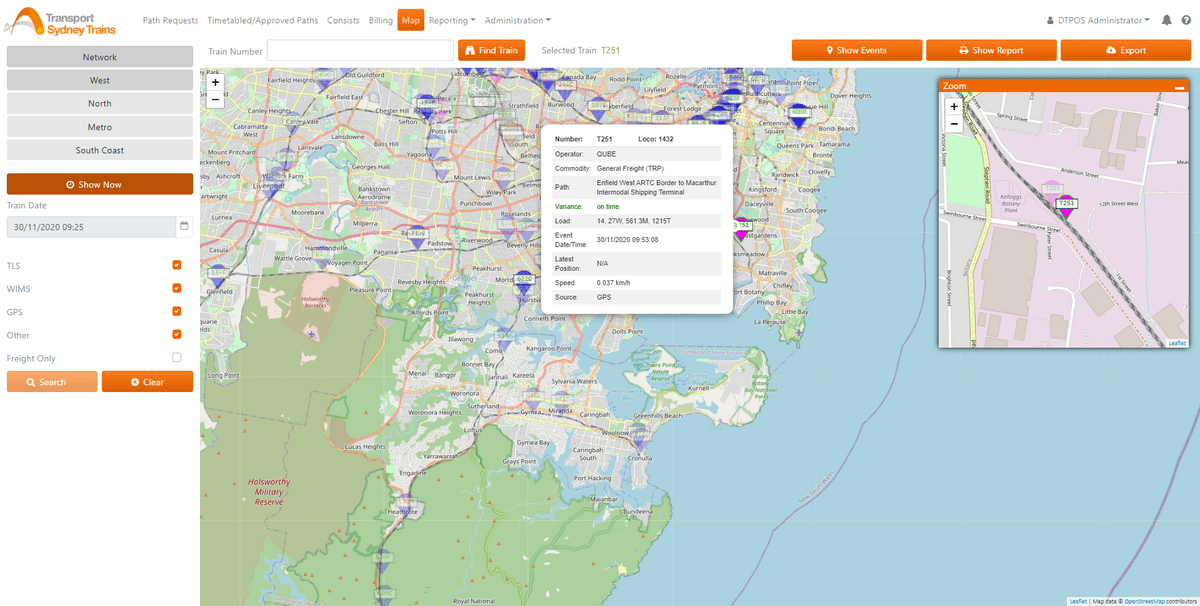The width and height of the screenshot is (1200, 606).
Task: Focus the Train Number input field
Action: pos(360,50)
